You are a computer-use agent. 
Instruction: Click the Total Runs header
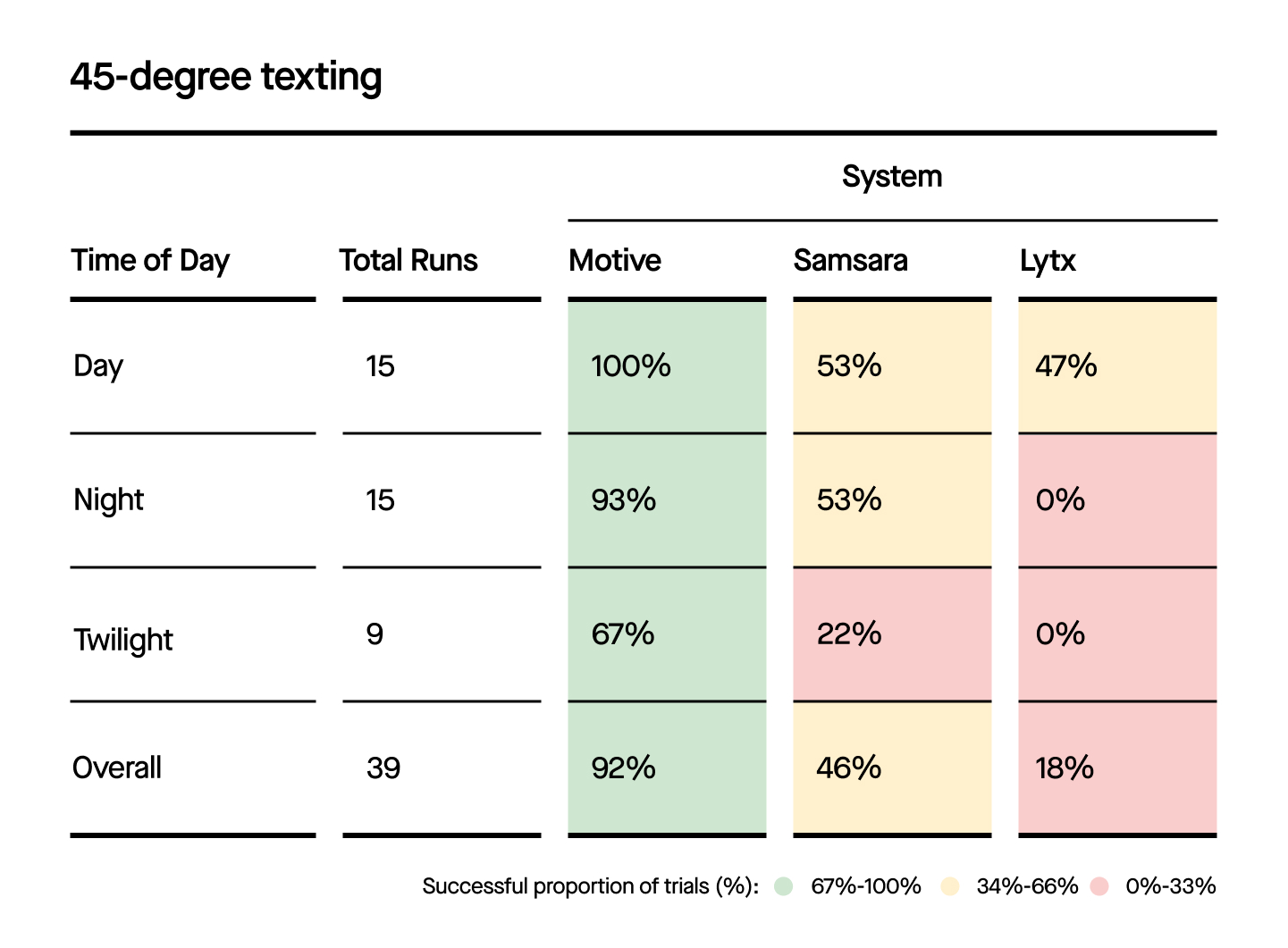[408, 261]
